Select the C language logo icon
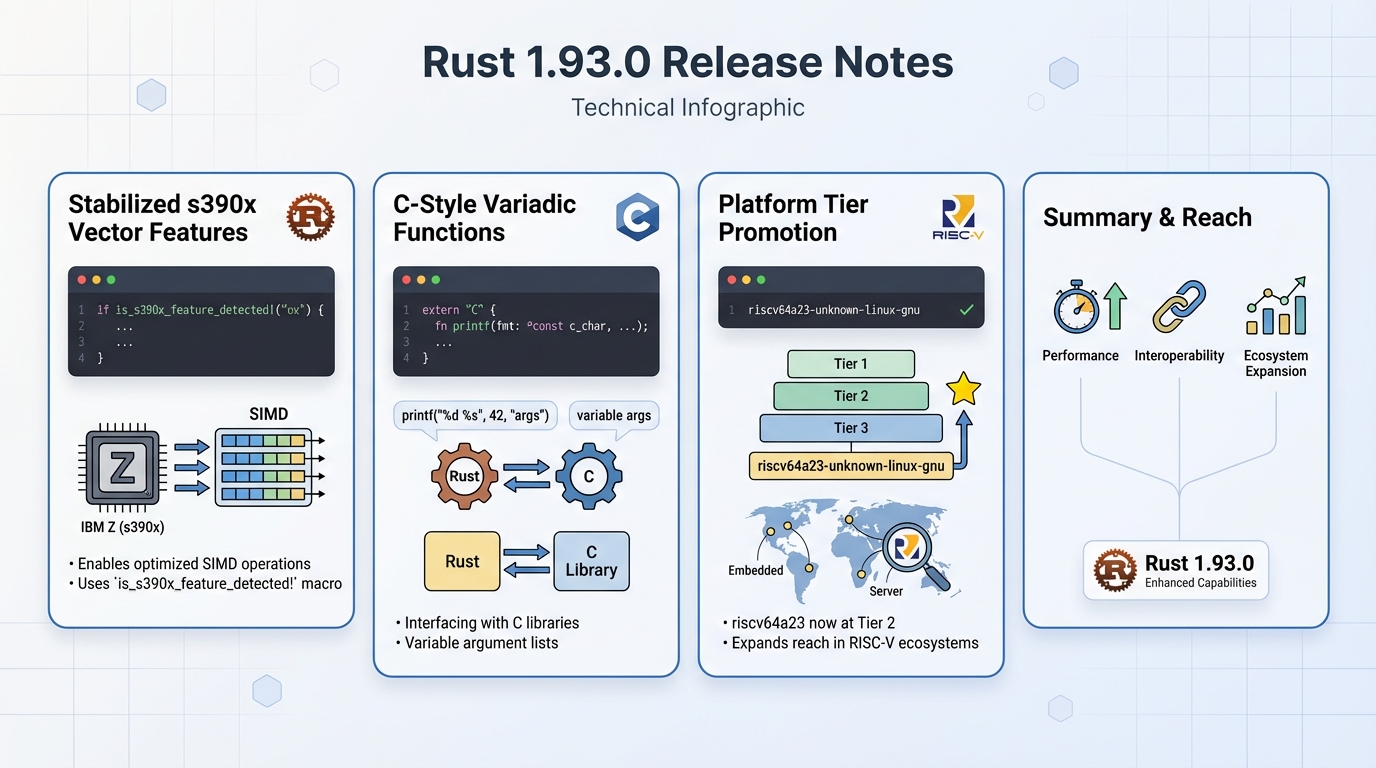This screenshot has height=768, width=1376. pos(638,216)
